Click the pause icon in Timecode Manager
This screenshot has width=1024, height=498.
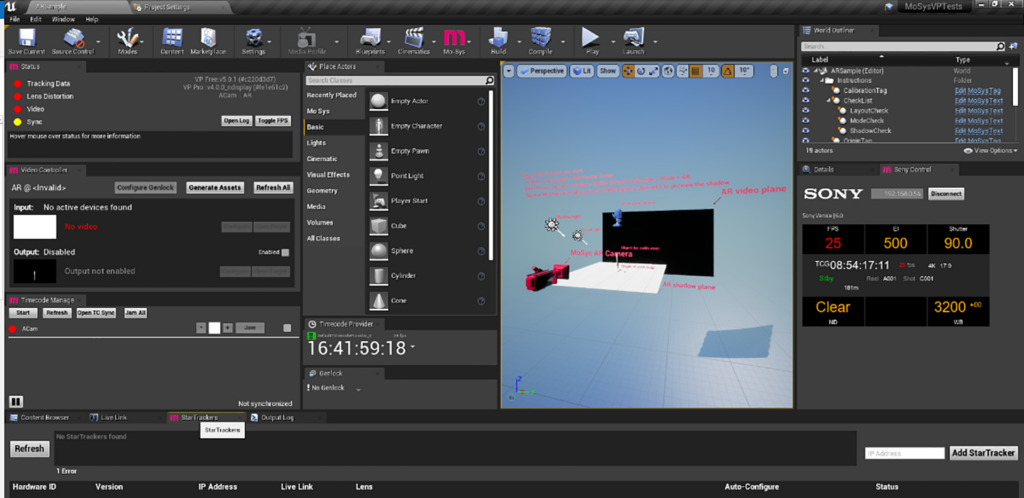click(16, 401)
